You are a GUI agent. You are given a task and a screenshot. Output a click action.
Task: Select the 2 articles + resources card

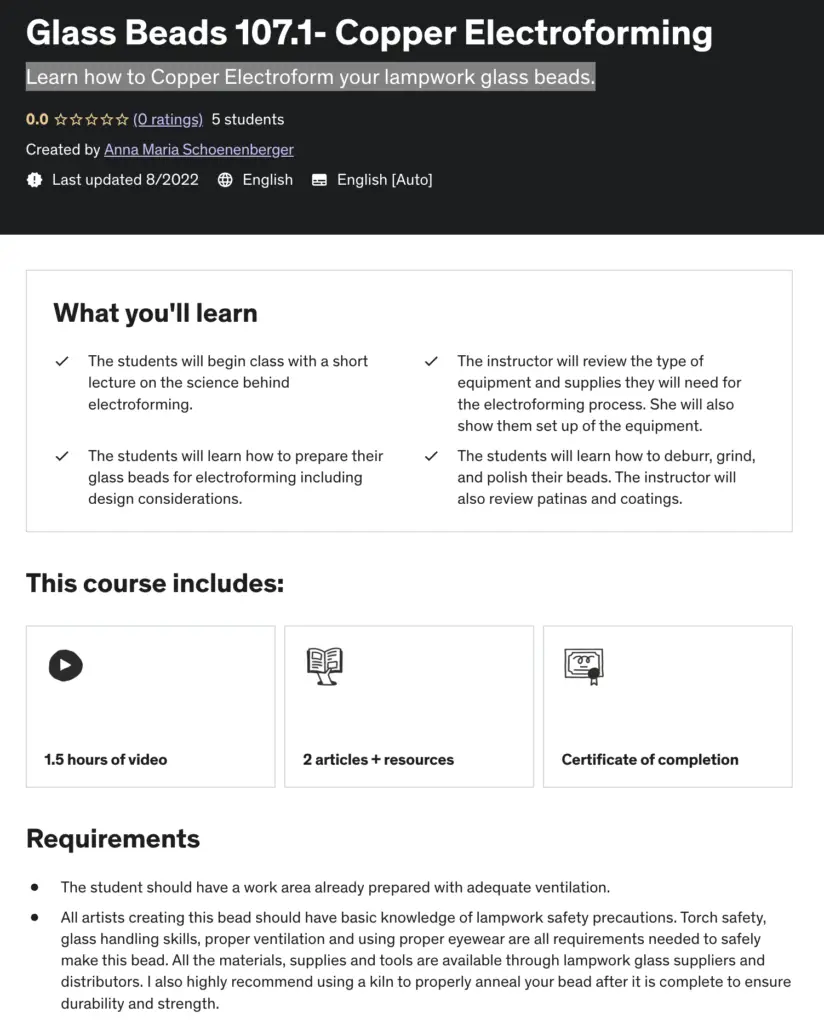coord(409,706)
